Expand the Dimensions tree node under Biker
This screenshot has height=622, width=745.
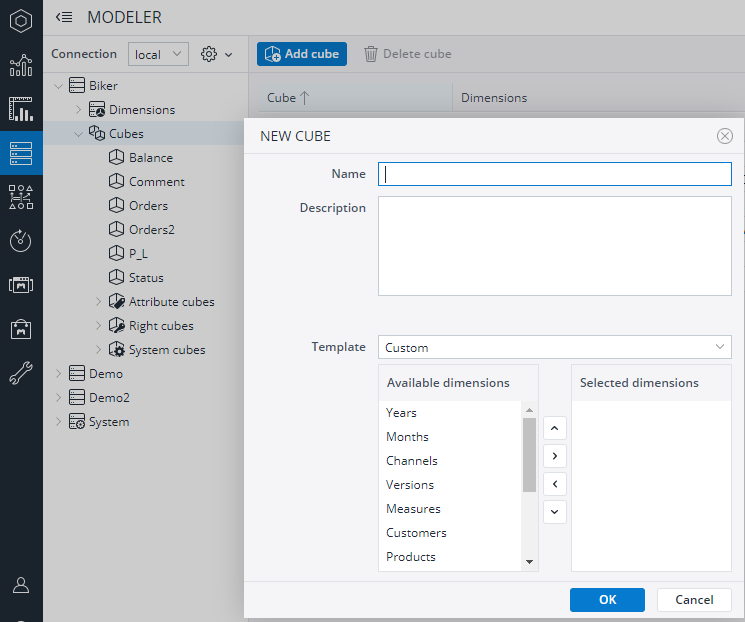click(x=80, y=110)
